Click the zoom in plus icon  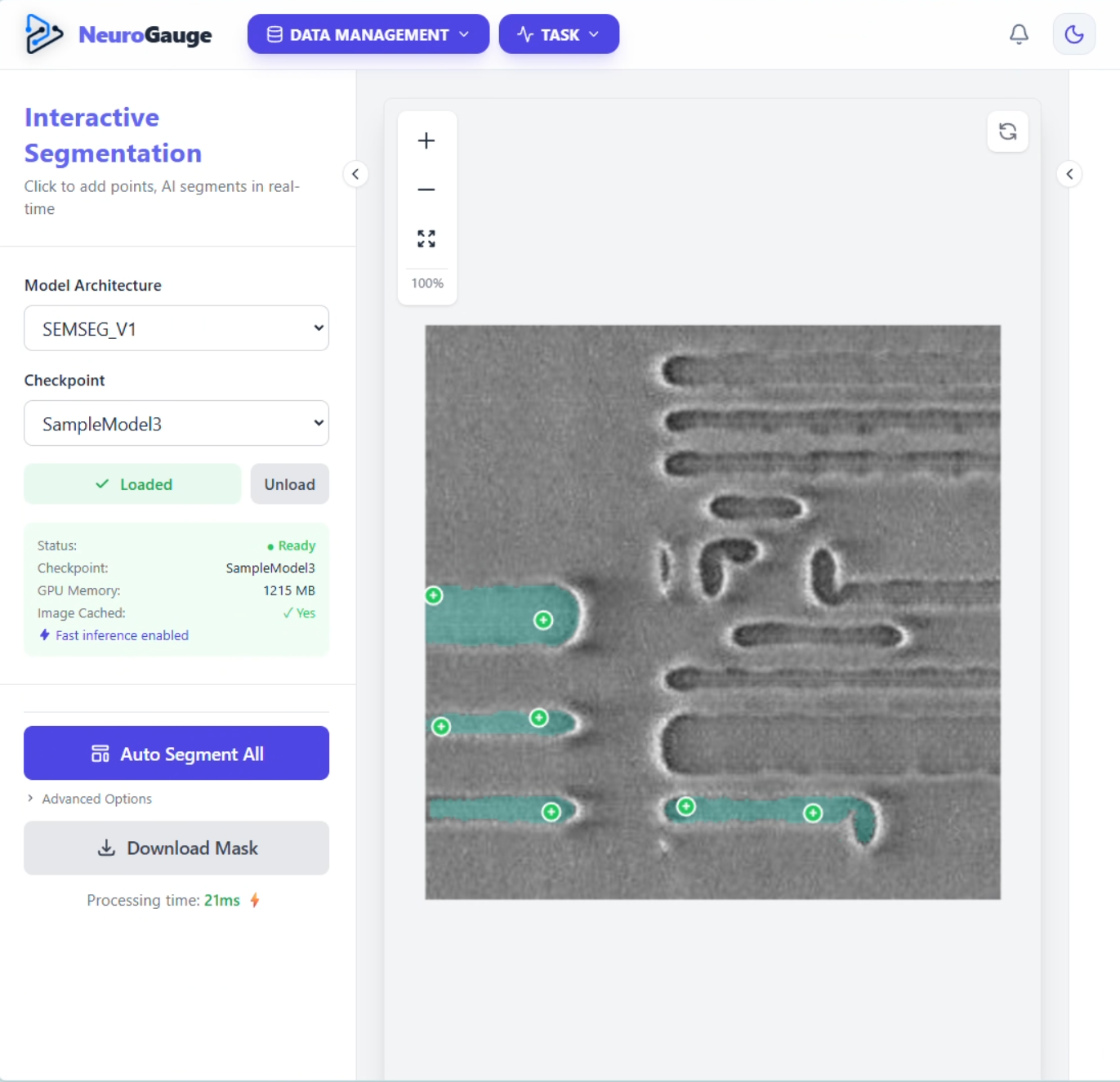(426, 140)
